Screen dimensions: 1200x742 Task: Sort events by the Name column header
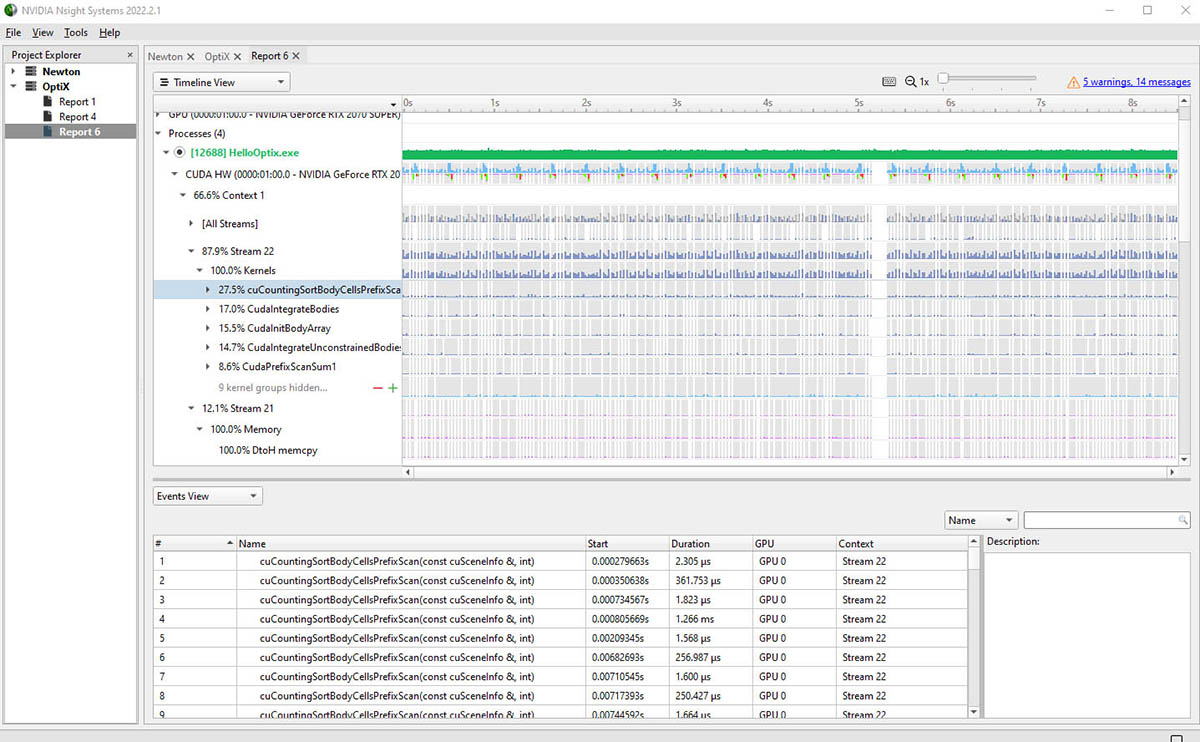tap(410, 544)
